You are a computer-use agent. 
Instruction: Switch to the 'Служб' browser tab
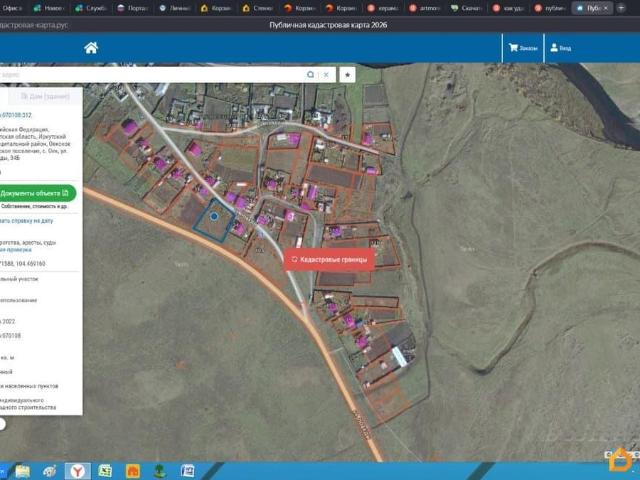pyautogui.click(x=91, y=8)
